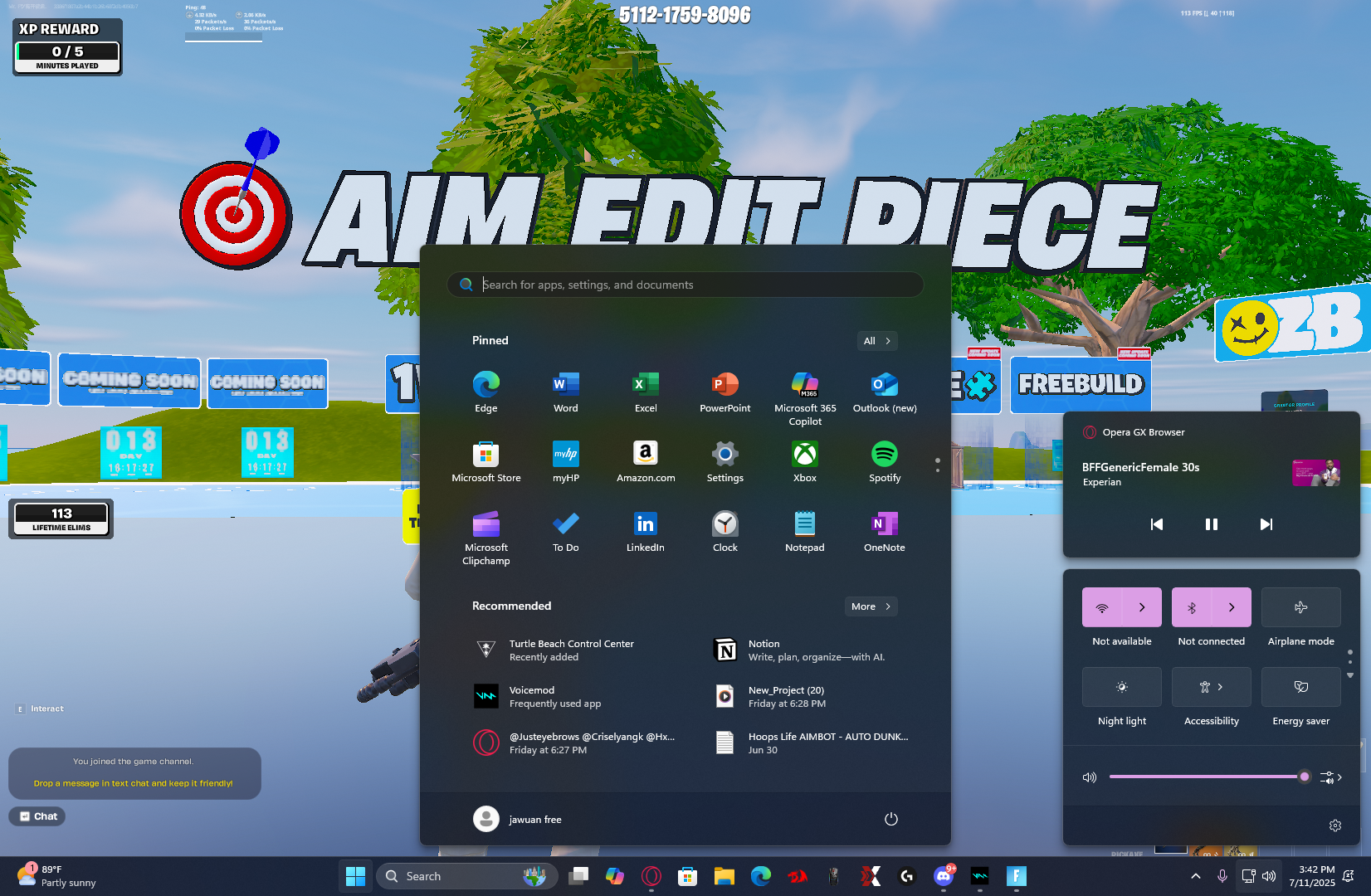Show all apps with the All button
1371x896 pixels.
click(x=877, y=341)
